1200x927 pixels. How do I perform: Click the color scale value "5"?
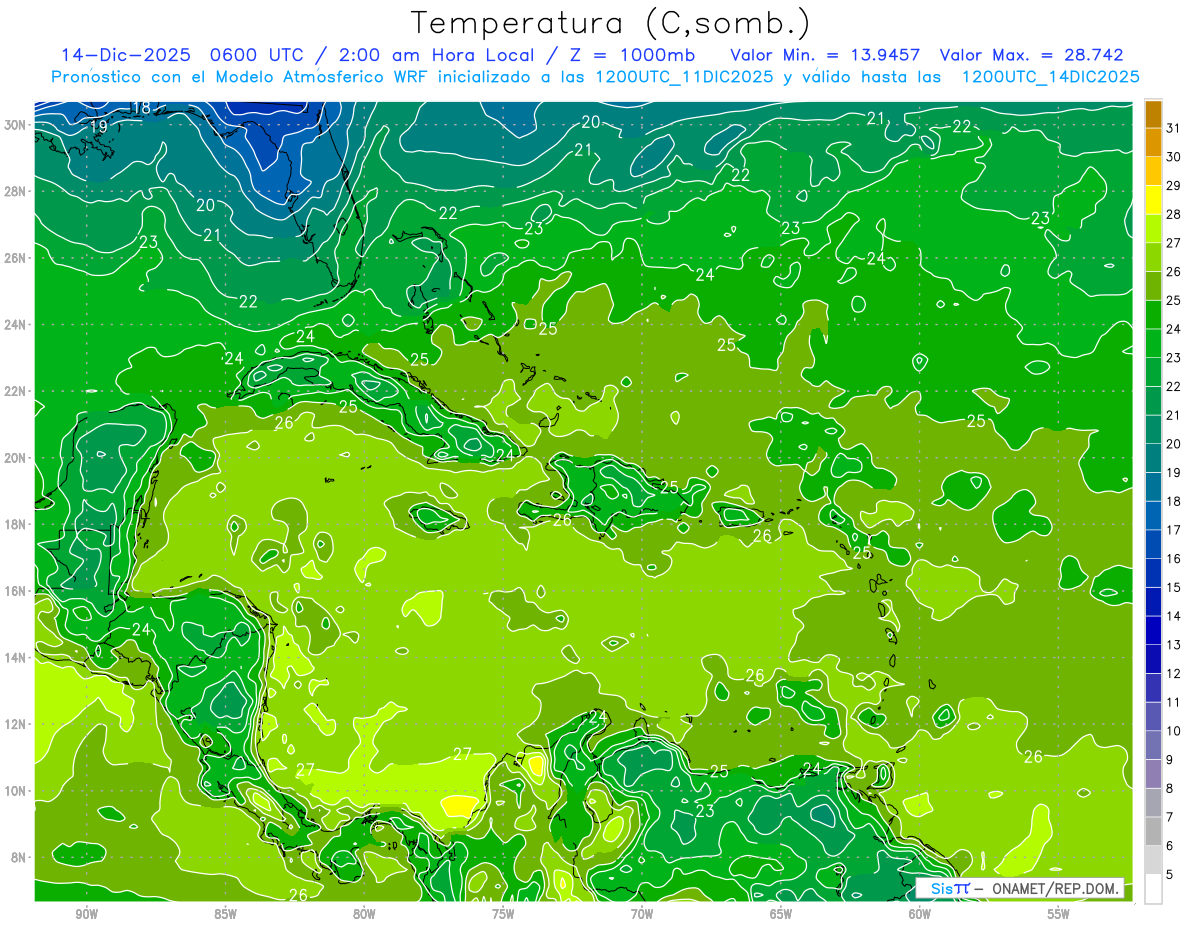(x=1170, y=875)
